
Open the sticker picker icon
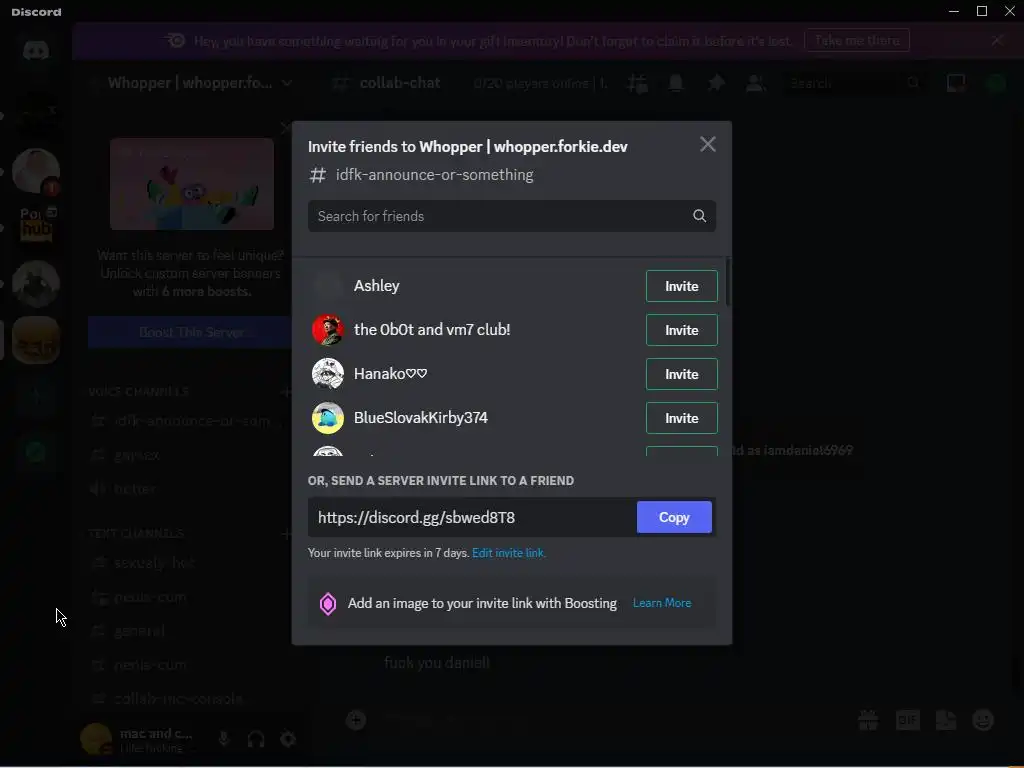pos(946,720)
